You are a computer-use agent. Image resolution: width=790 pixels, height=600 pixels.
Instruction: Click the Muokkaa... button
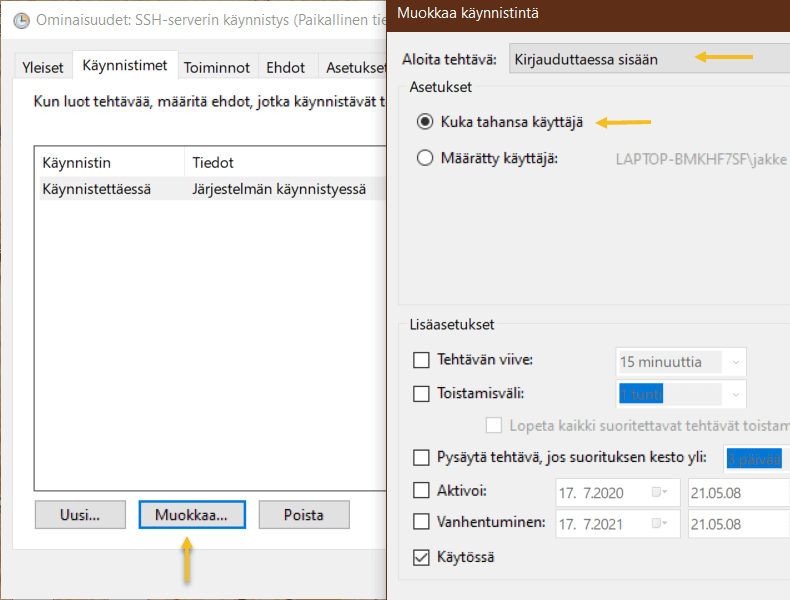191,515
